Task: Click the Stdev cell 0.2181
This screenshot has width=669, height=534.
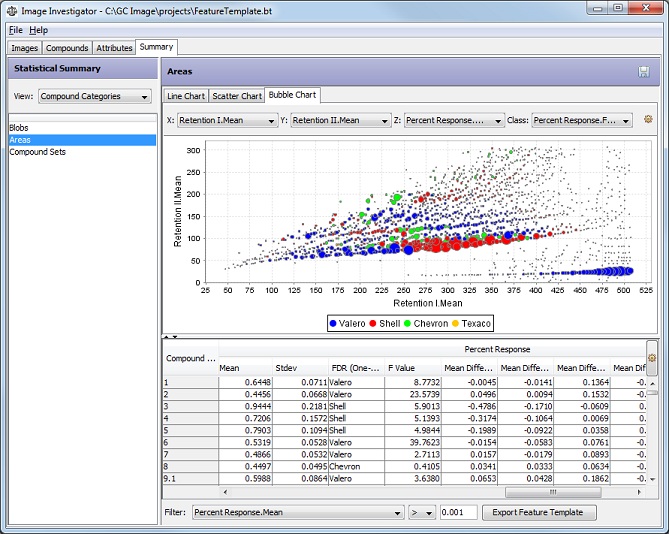Action: [x=300, y=406]
